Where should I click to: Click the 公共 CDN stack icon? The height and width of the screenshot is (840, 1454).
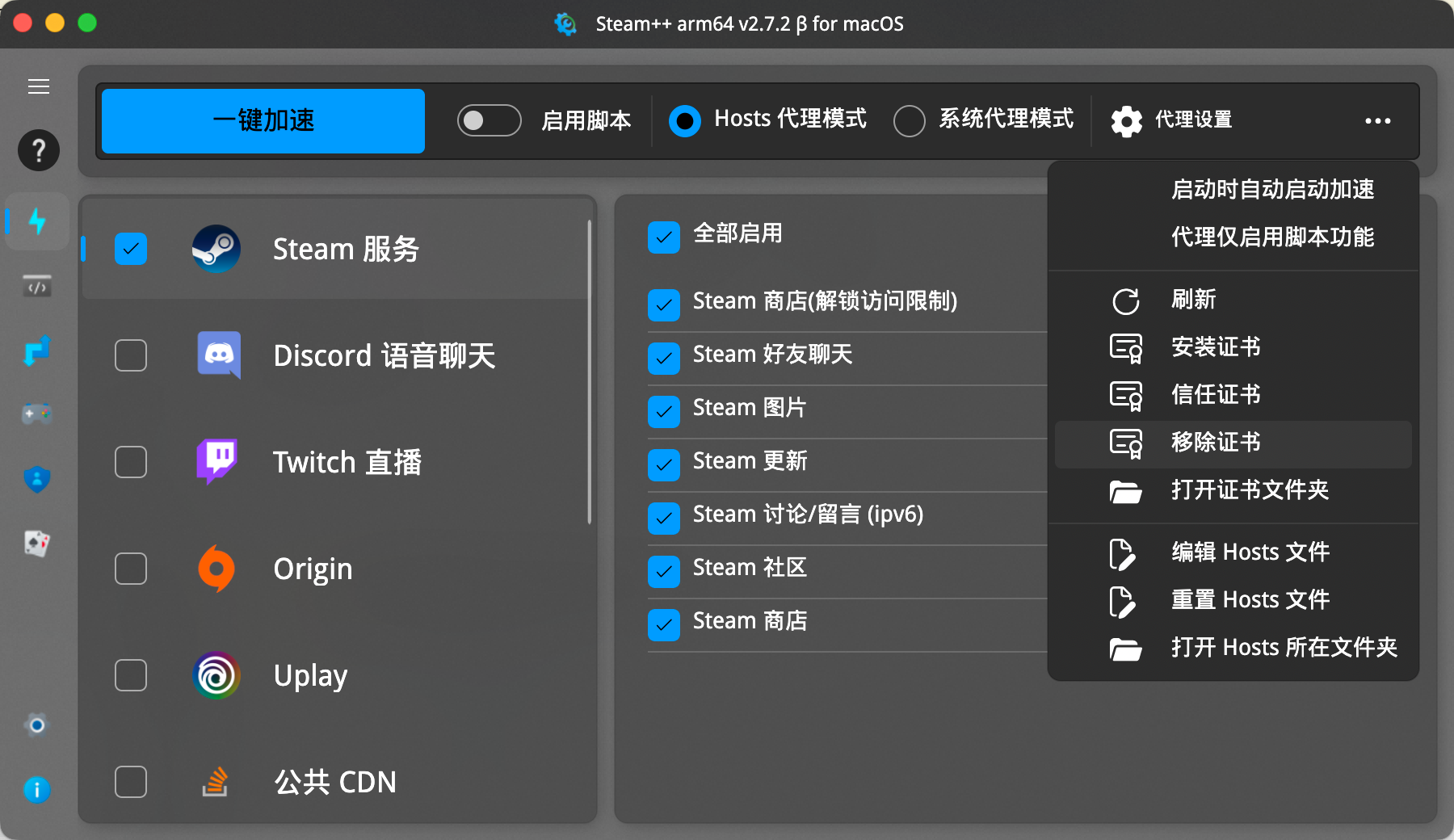click(x=215, y=782)
